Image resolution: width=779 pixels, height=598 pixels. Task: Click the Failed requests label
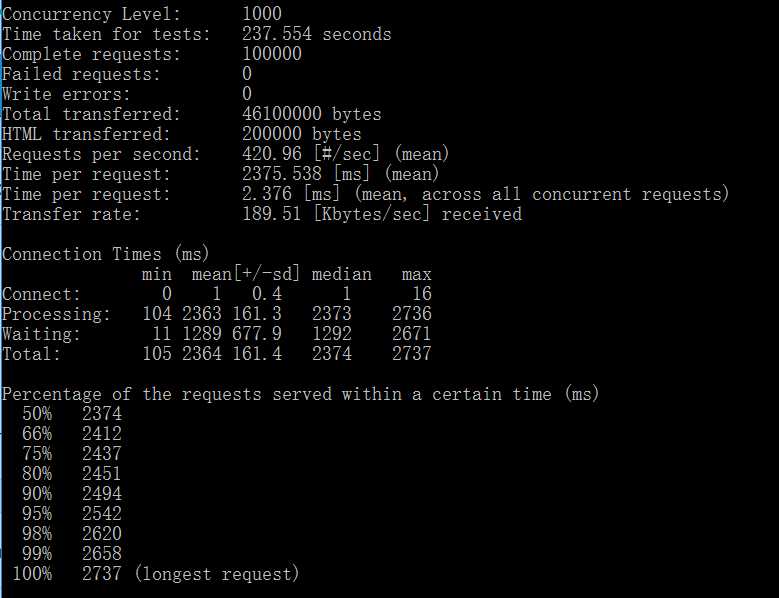pos(81,74)
